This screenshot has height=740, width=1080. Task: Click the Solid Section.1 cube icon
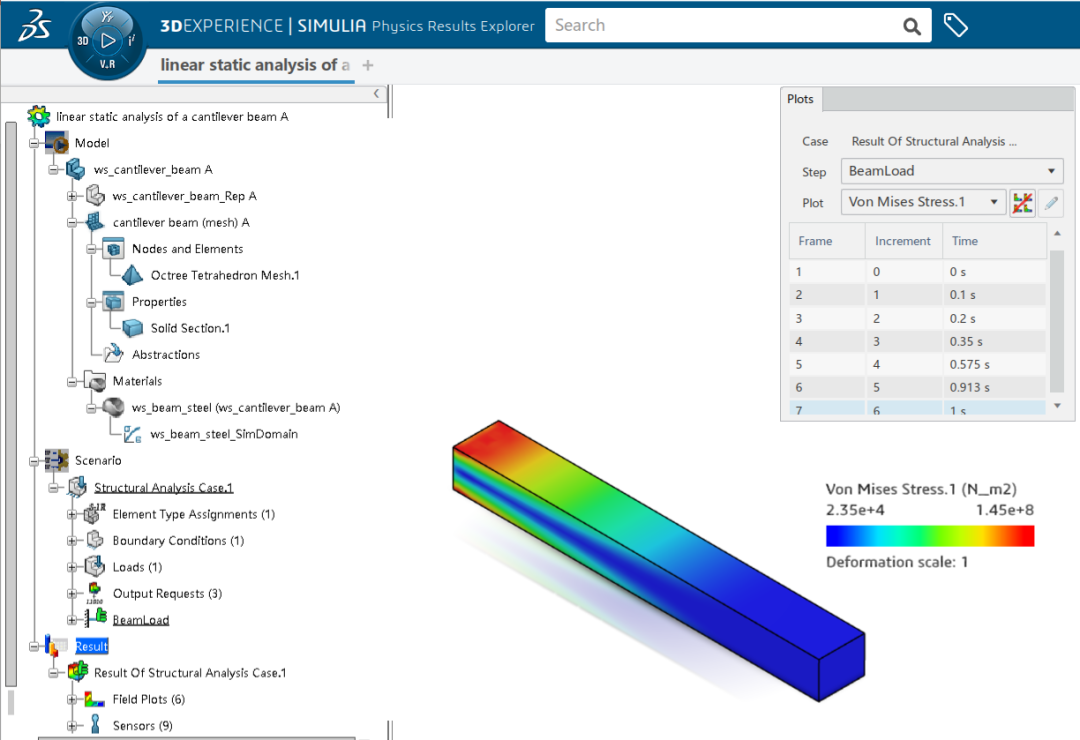133,328
